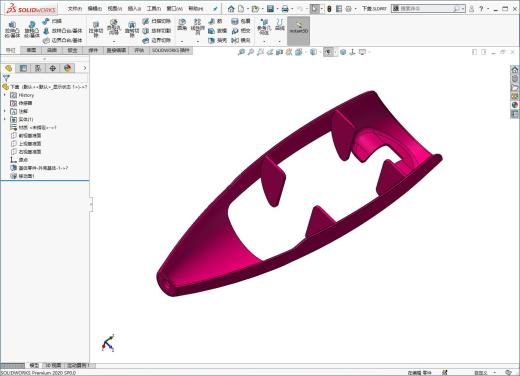Click the tree filter funnel icon
The image size is (520, 376).
pyautogui.click(x=6, y=78)
